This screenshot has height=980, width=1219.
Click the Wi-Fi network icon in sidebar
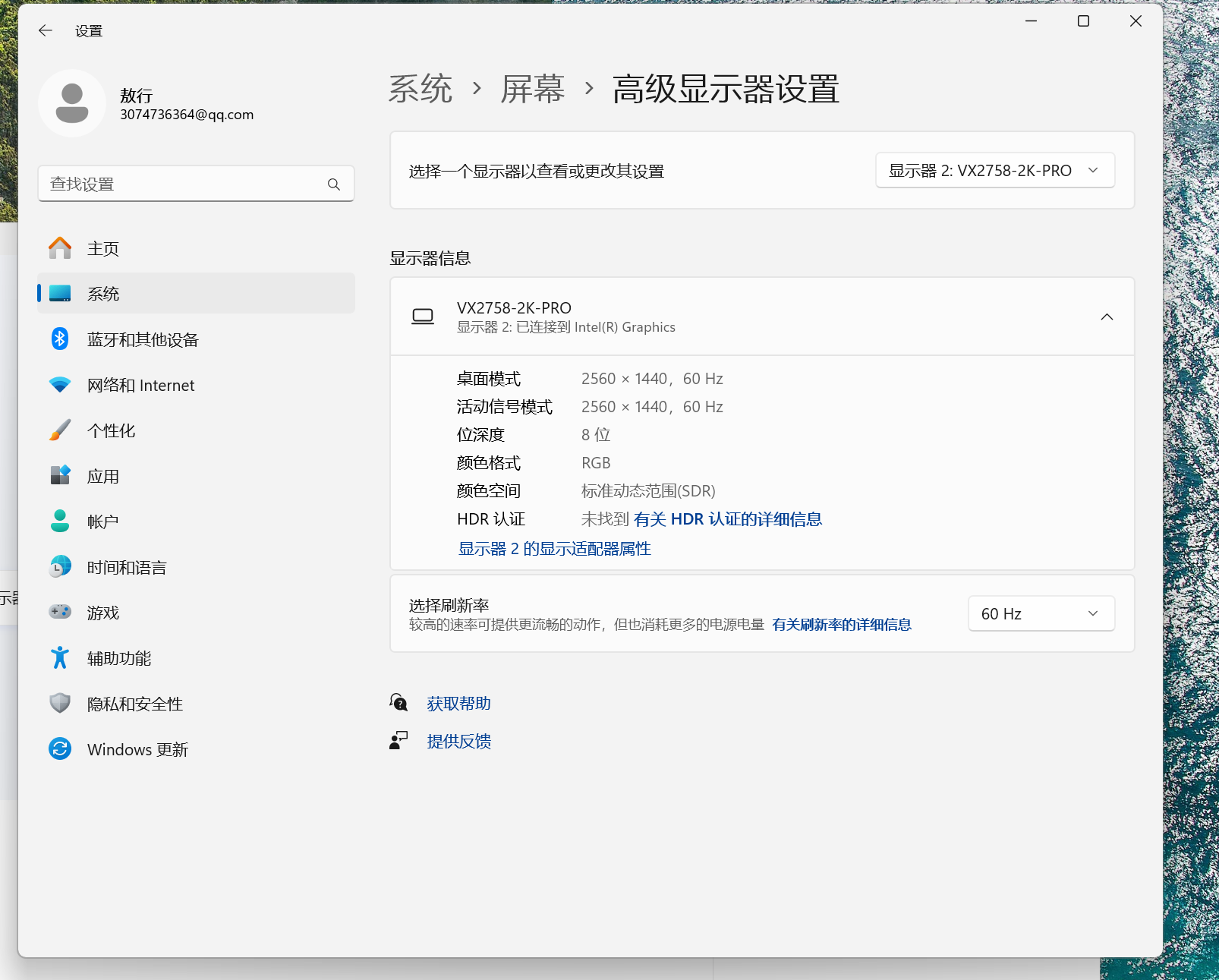click(60, 385)
